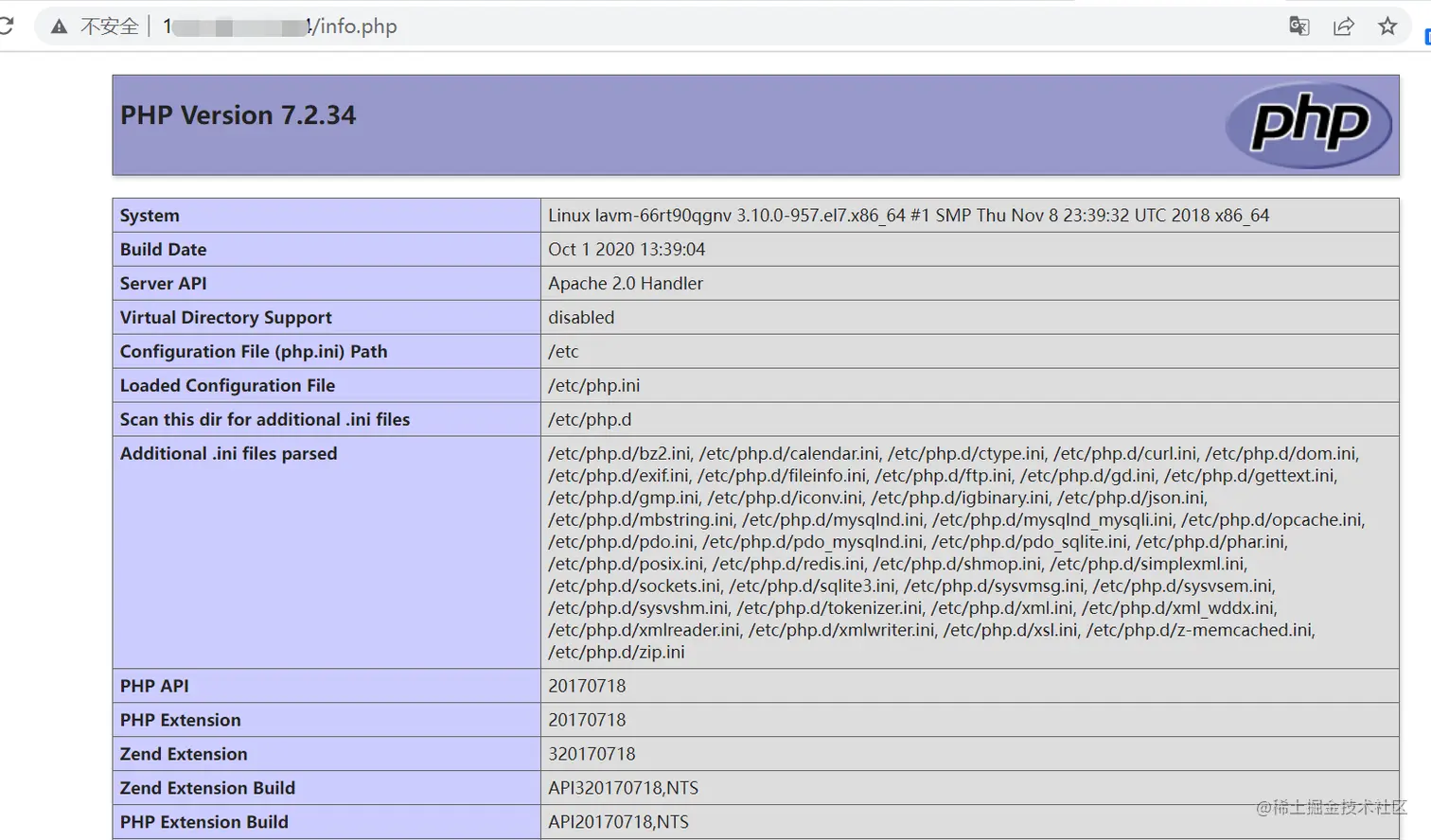1431x840 pixels.
Task: Click the PHP Extension Build label
Action: coord(204,823)
